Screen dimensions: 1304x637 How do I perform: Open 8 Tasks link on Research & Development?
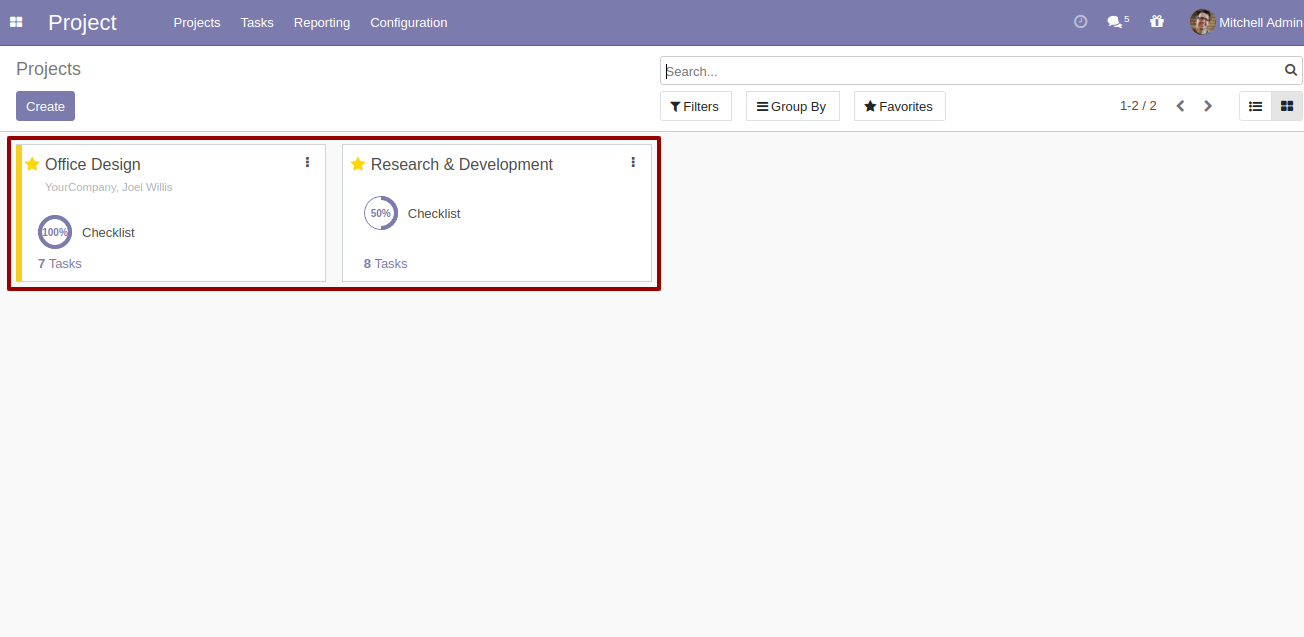pyautogui.click(x=386, y=264)
